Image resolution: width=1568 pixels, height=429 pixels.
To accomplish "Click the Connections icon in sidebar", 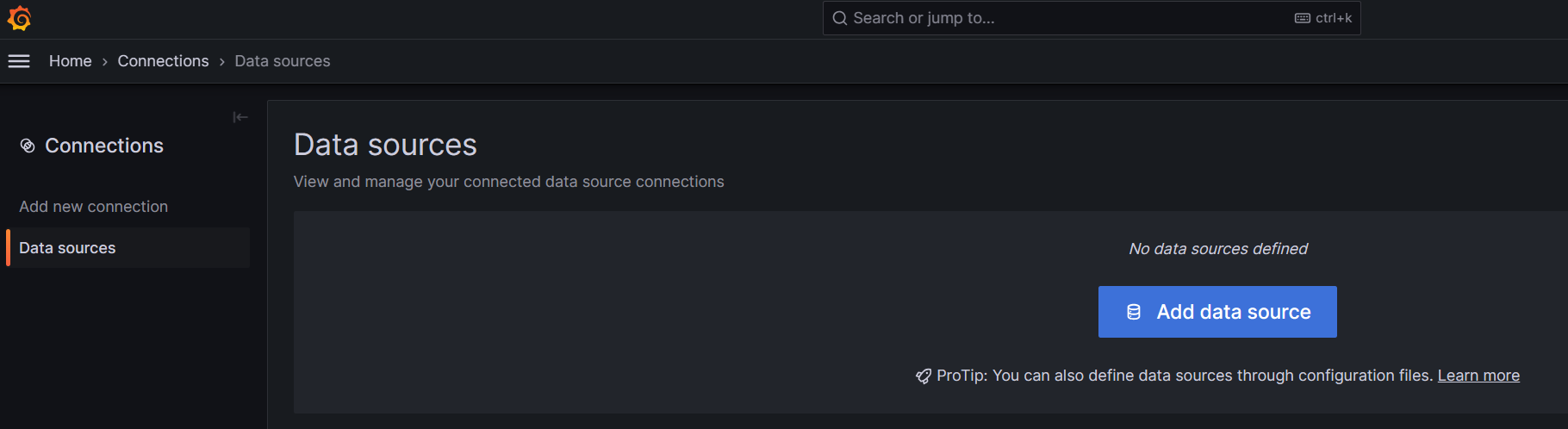I will pyautogui.click(x=28, y=146).
